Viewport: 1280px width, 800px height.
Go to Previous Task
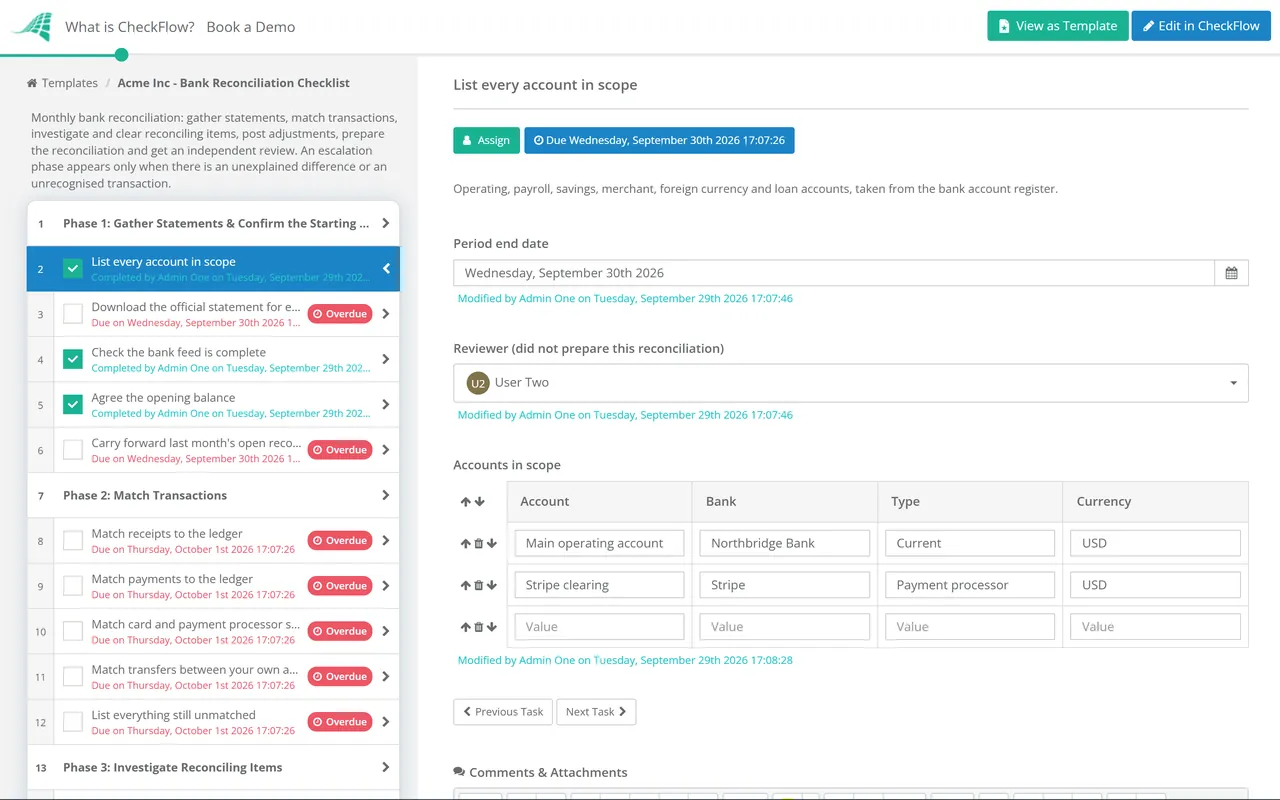pos(503,712)
